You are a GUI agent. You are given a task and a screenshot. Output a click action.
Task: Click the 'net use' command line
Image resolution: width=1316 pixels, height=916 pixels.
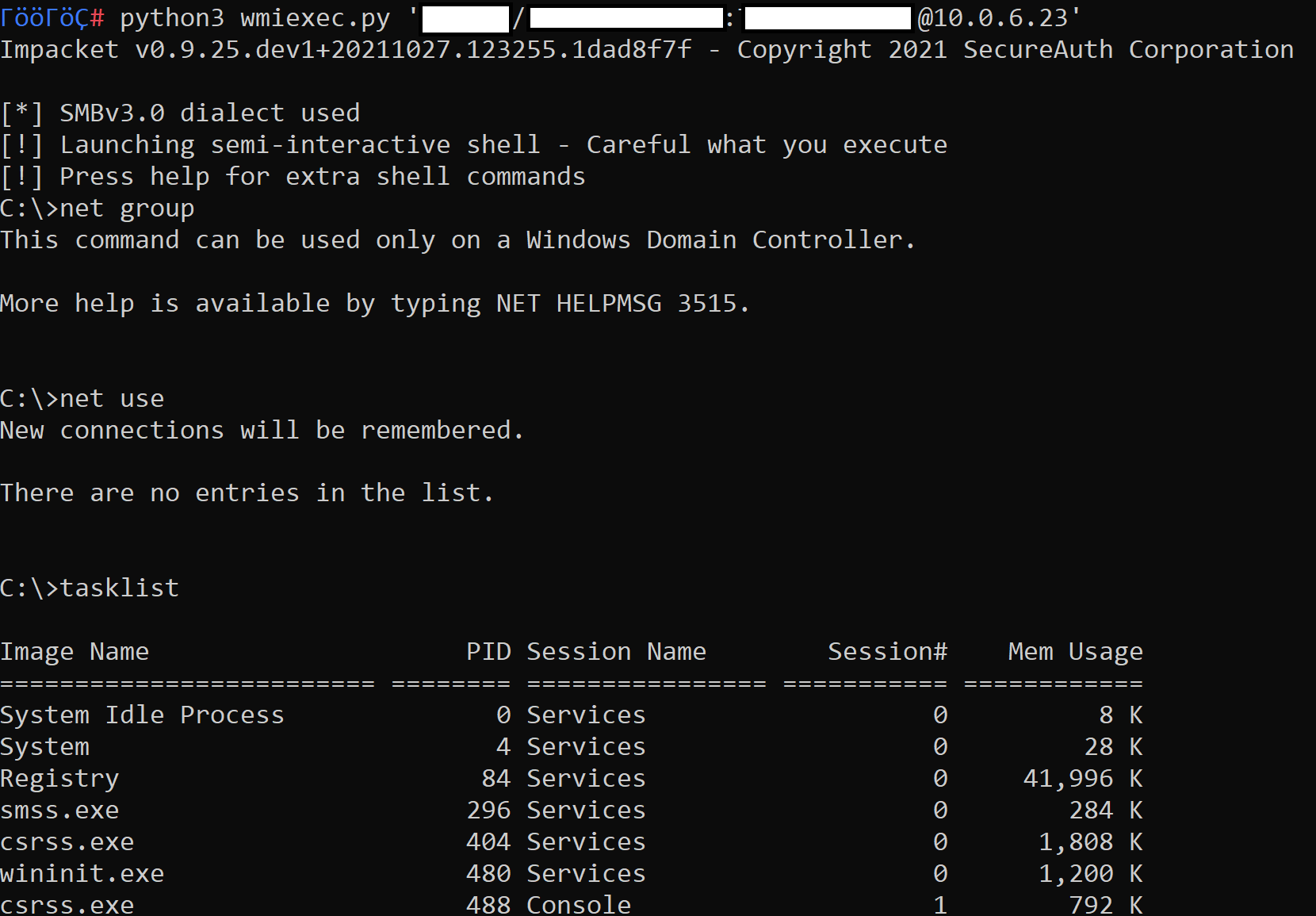[112, 398]
